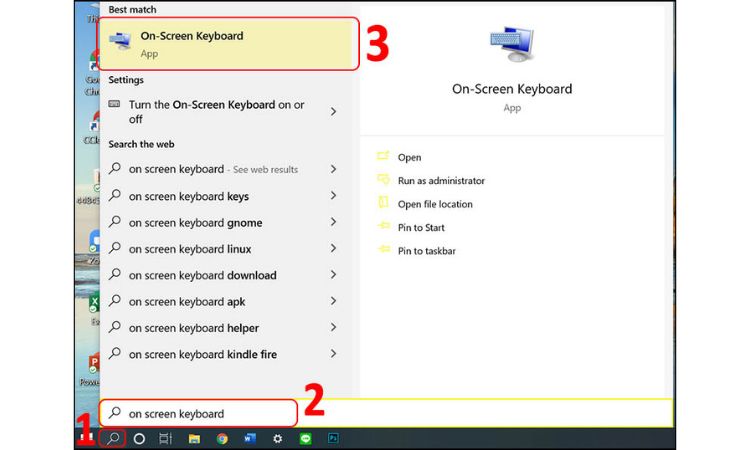Launch File Explorer from the taskbar
This screenshot has height=450, width=750.
(x=194, y=438)
